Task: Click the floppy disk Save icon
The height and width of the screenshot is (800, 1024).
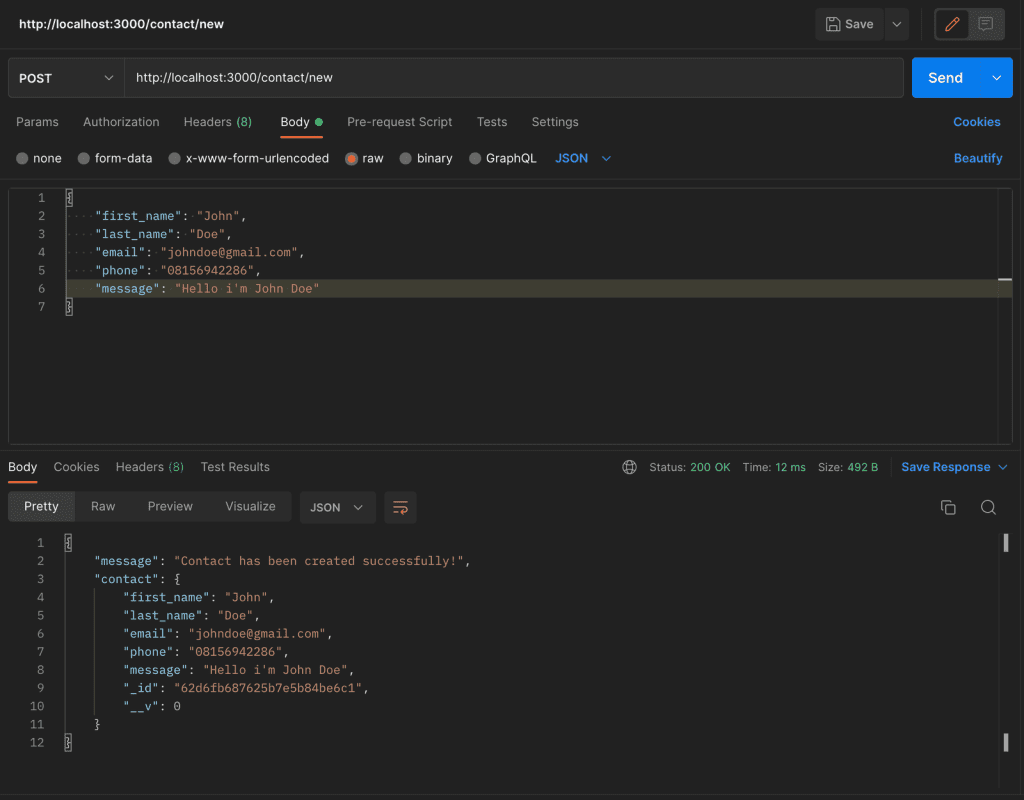Action: (832, 24)
